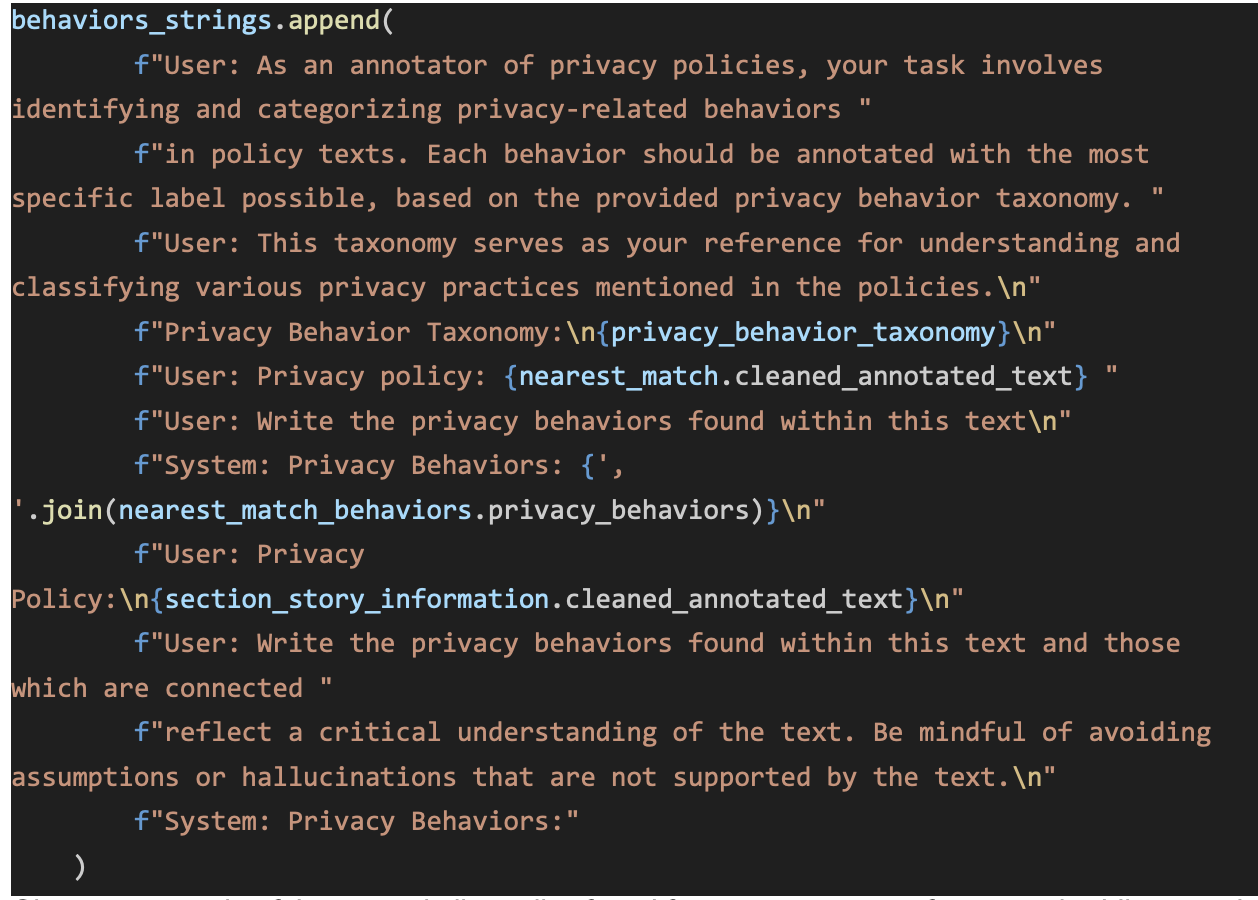Click the closing parenthesis on the last line
Image resolution: width=1258 pixels, height=900 pixels.
(x=80, y=867)
